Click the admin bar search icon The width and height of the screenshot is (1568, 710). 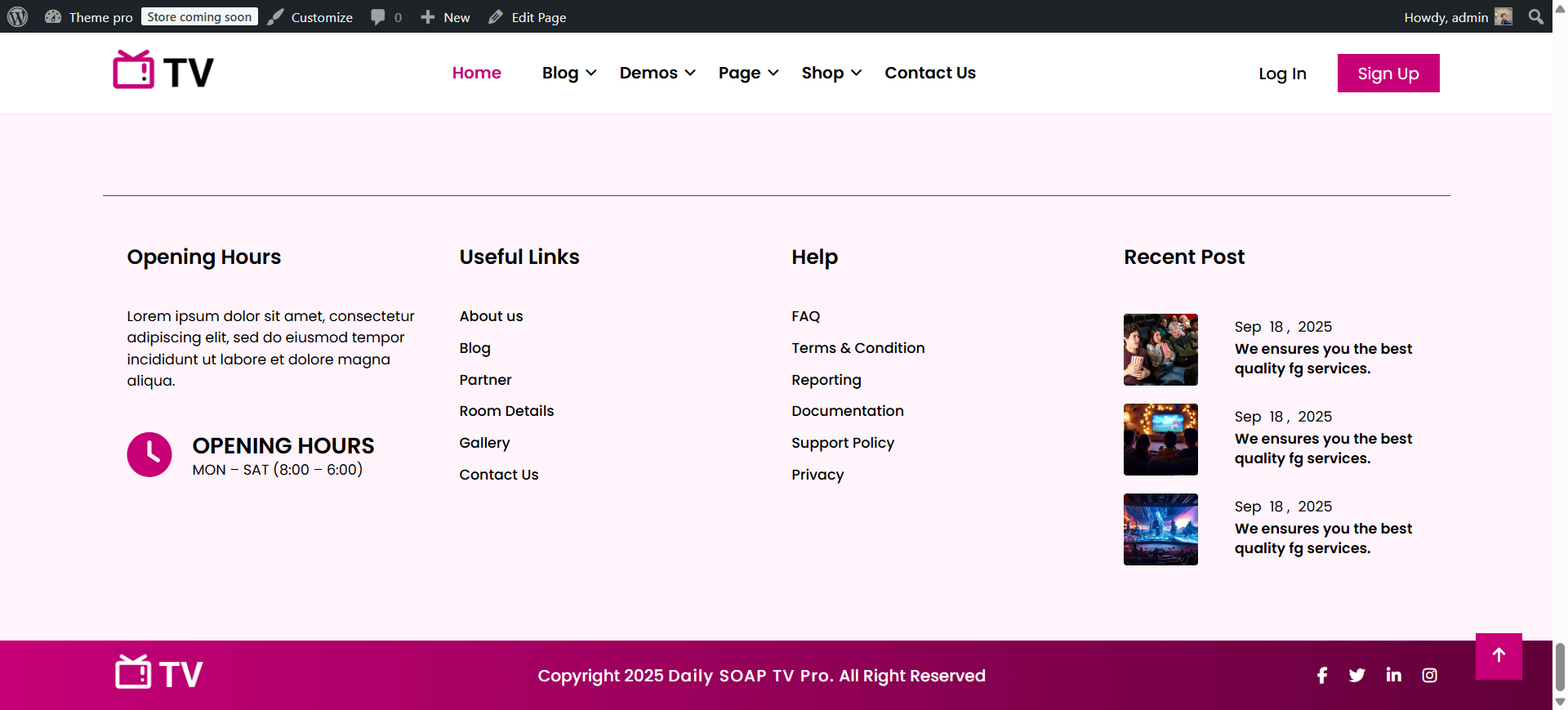(1535, 16)
